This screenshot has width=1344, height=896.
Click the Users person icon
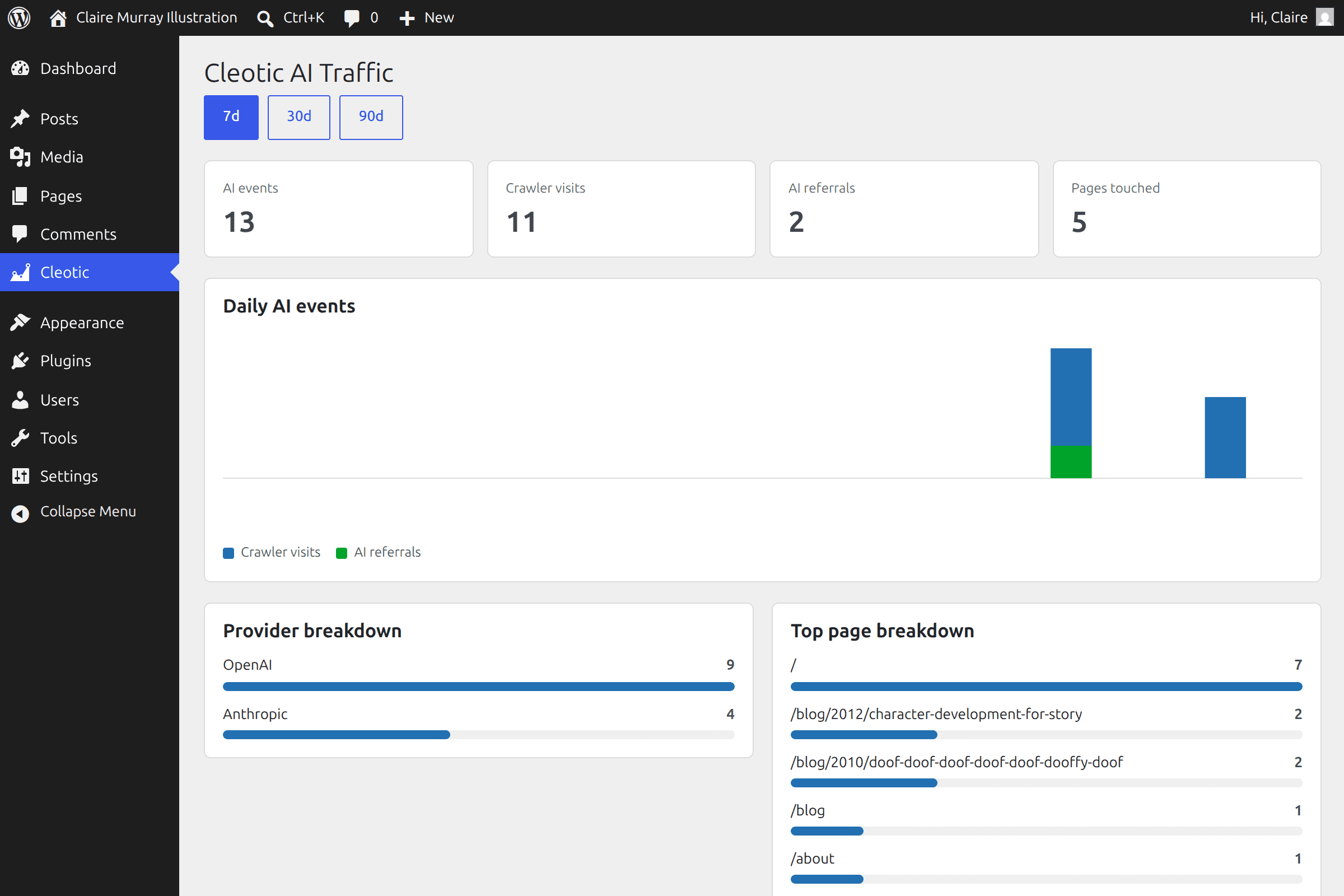click(x=20, y=400)
